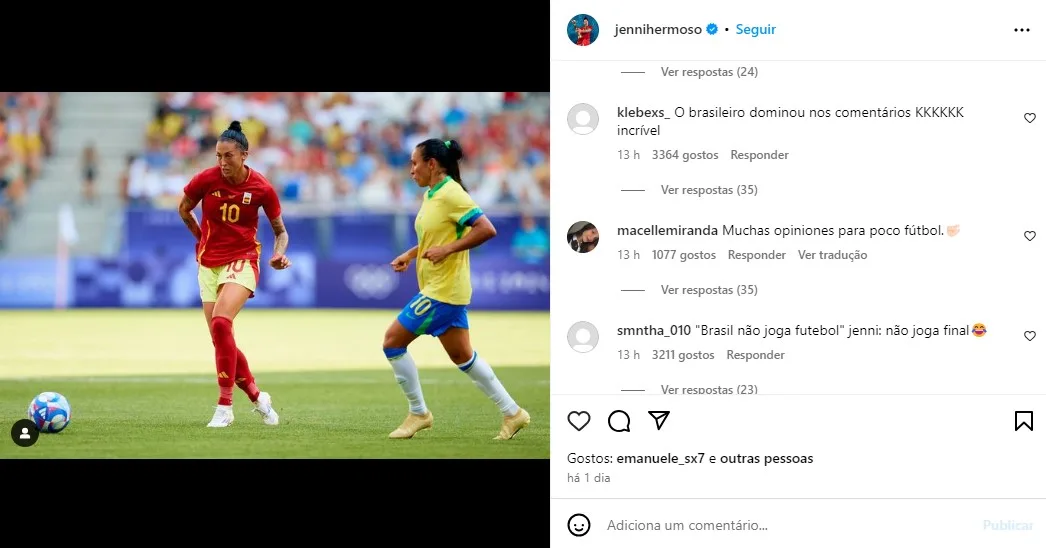The image size is (1046, 548).
Task: Save post with bookmark icon
Action: [x=1024, y=421]
